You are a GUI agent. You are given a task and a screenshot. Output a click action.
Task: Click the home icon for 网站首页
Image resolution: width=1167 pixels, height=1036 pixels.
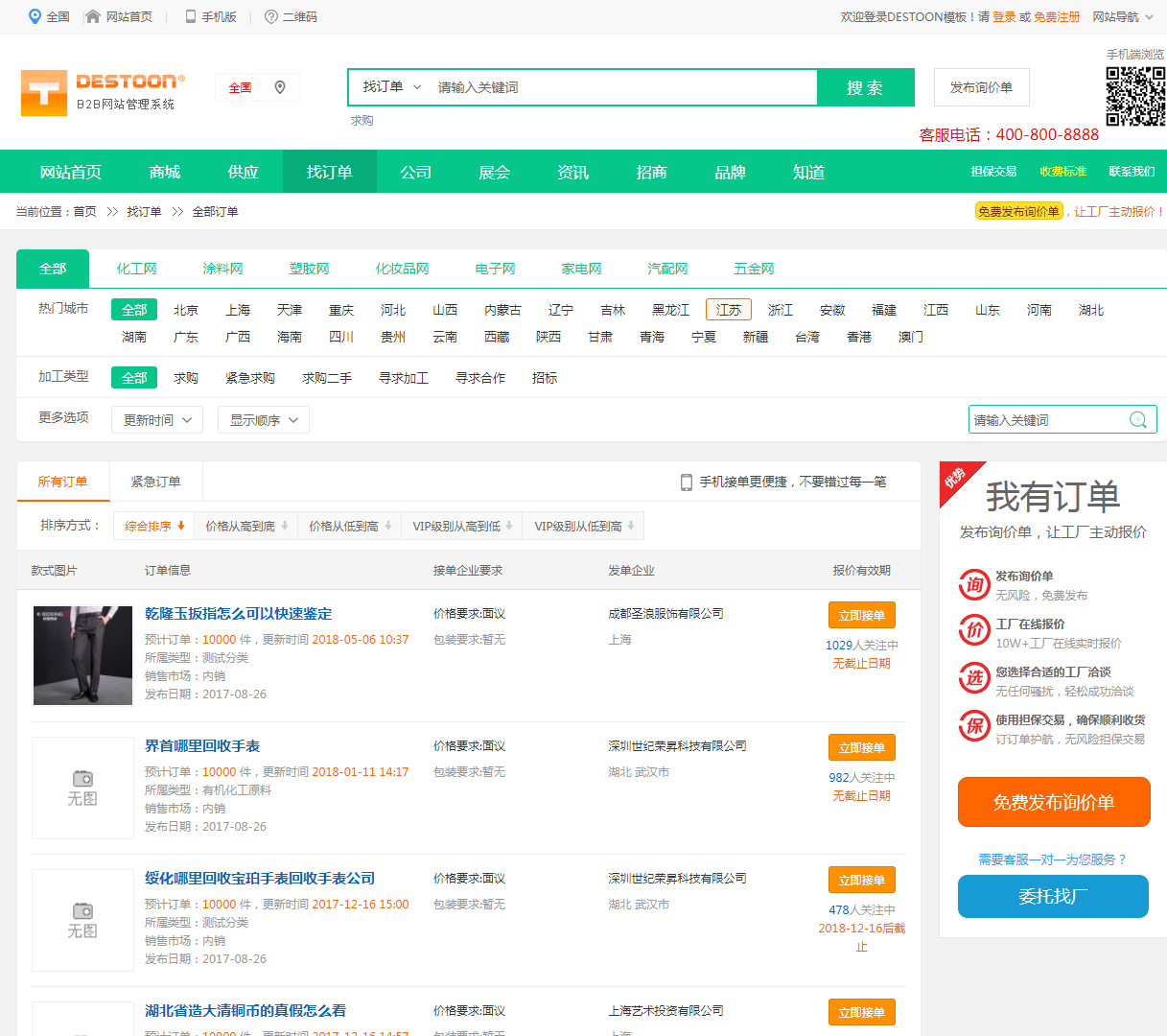coord(93,16)
